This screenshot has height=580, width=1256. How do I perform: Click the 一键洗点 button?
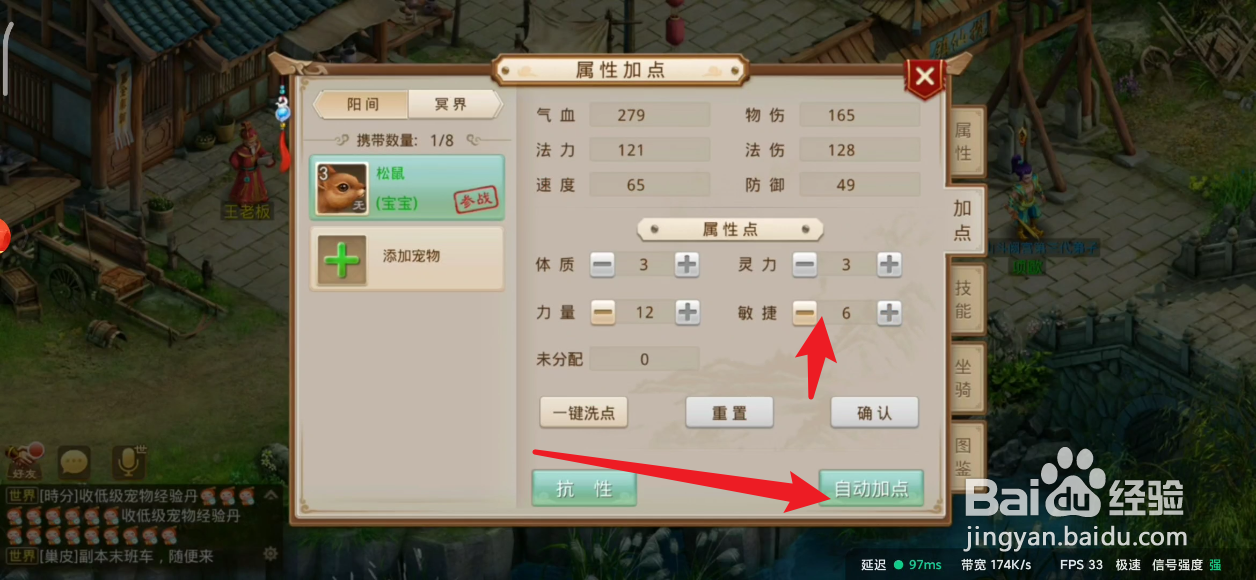click(584, 412)
